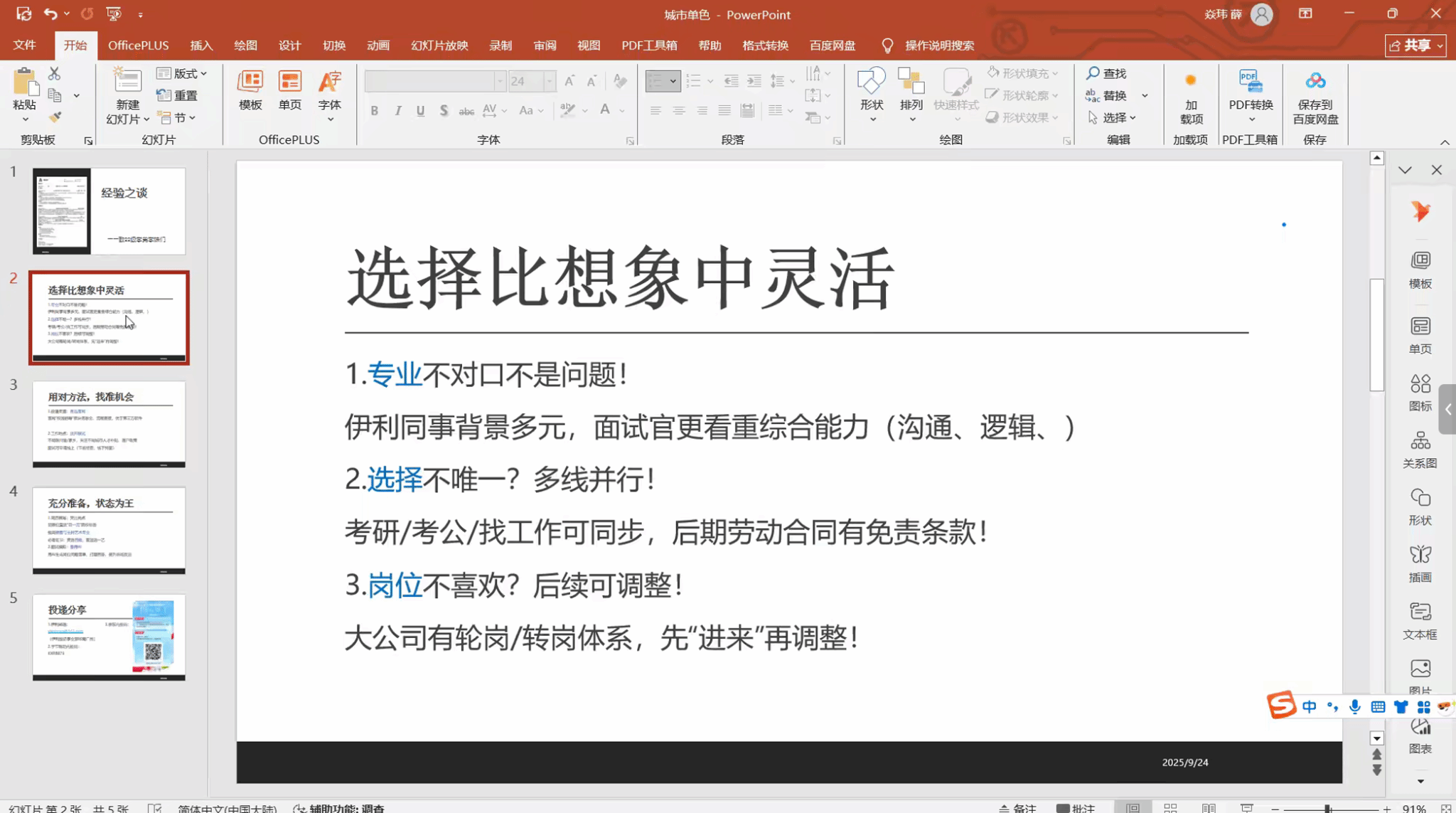Select slide 4 thumbnail 充分准备，状态为王
Image resolution: width=1456 pixels, height=813 pixels.
tap(109, 531)
